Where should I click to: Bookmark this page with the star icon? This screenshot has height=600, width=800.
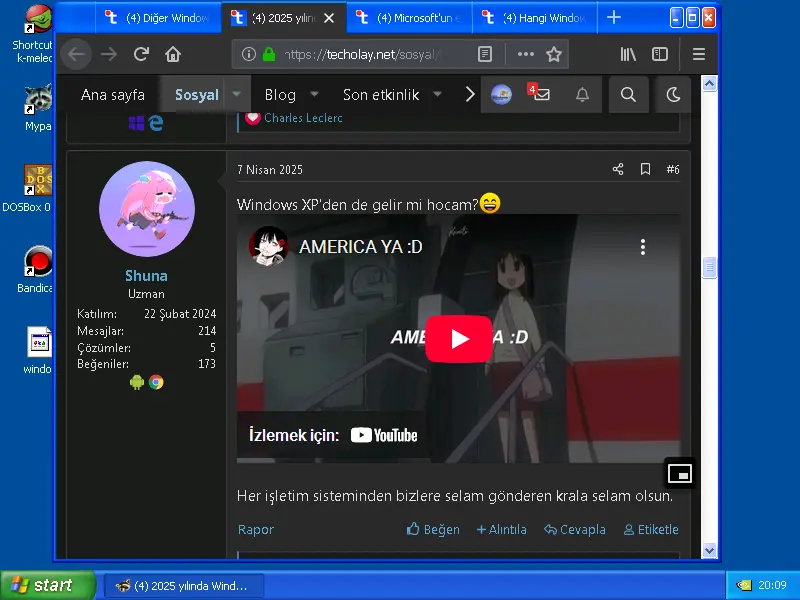click(x=554, y=54)
